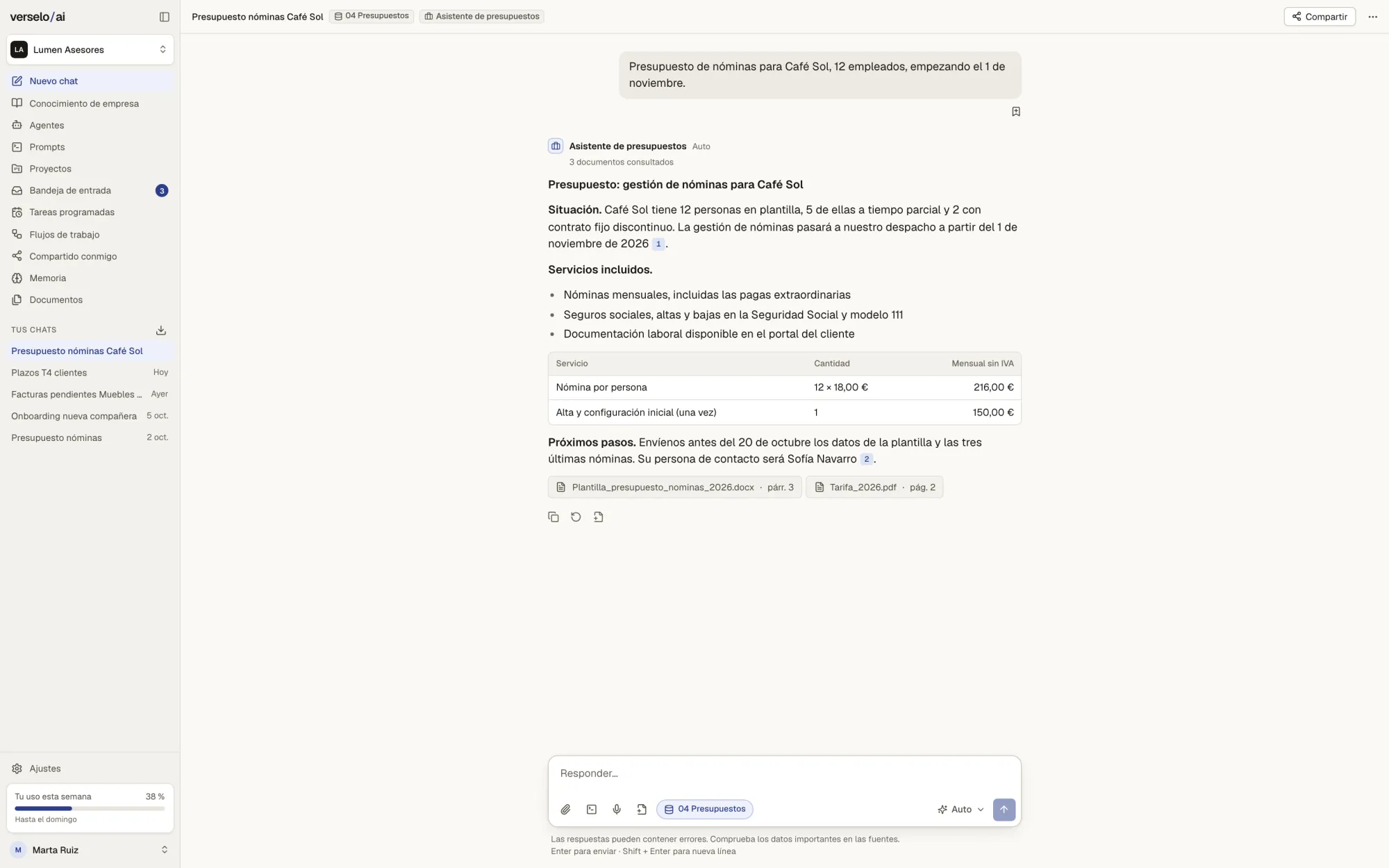
Task: Regenerate the assistant response
Action: point(576,517)
